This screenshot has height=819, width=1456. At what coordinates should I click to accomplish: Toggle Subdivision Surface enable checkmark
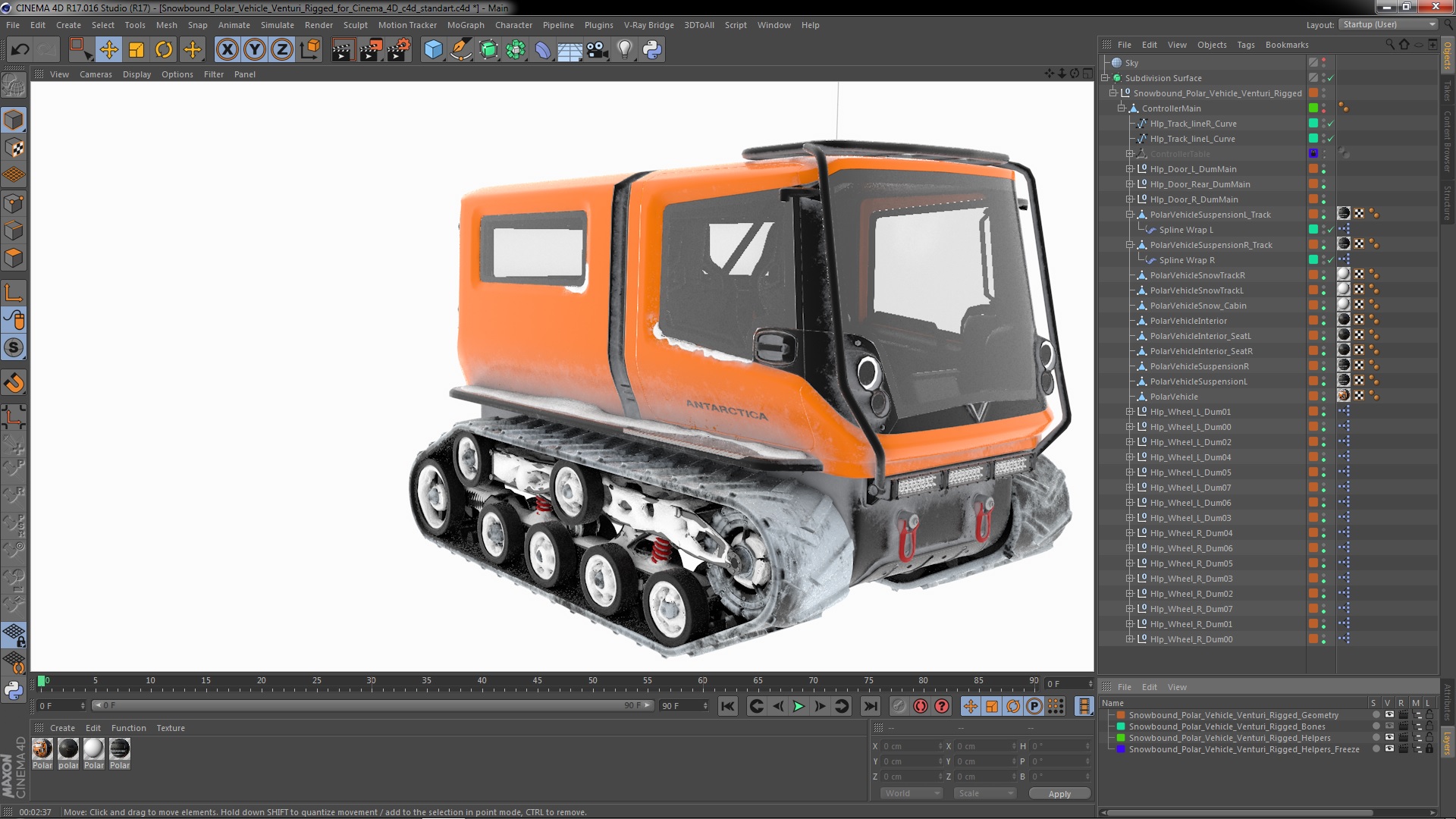click(1330, 78)
